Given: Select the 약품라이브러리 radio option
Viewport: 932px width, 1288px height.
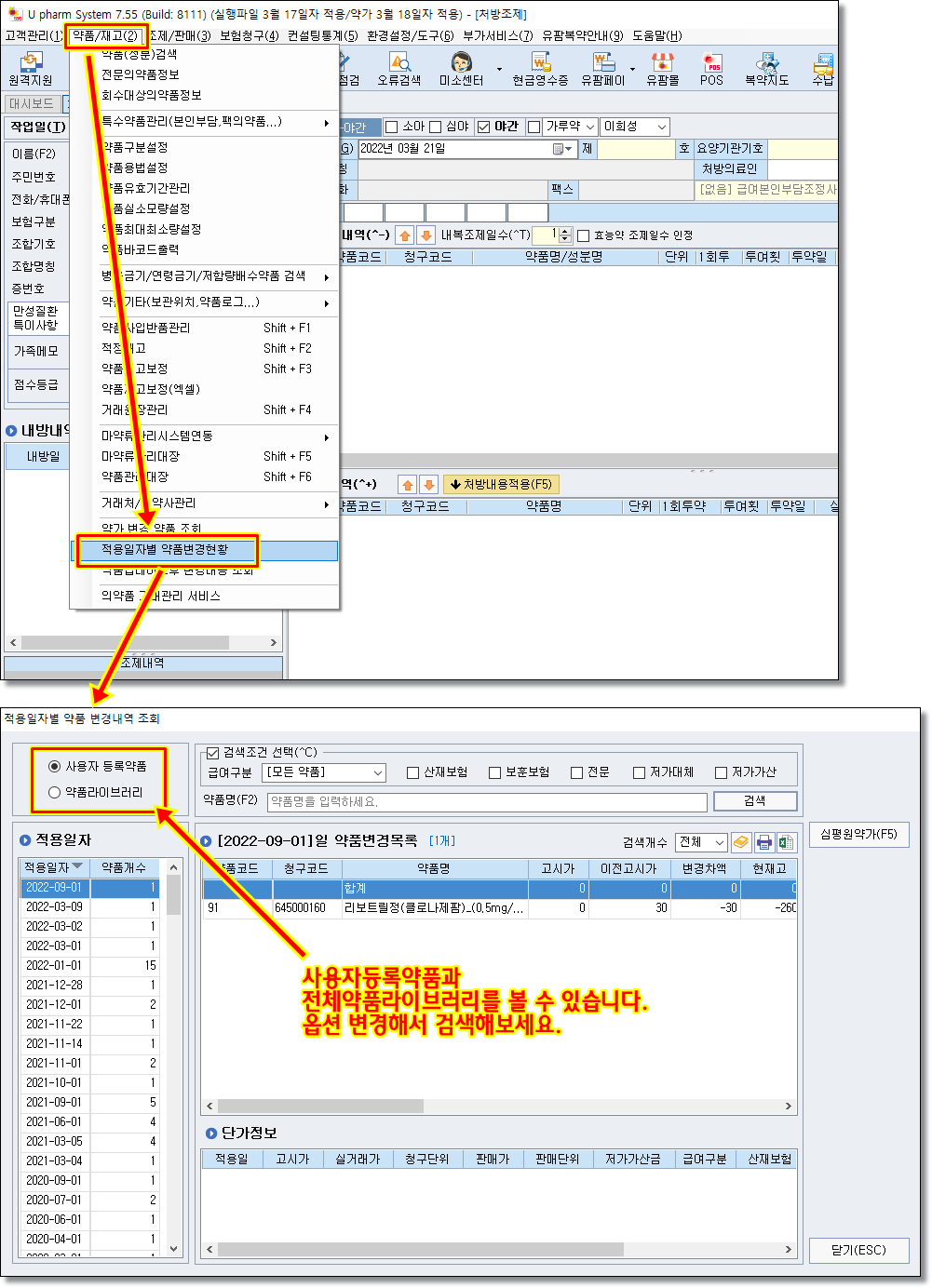Looking at the screenshot, I should [54, 793].
